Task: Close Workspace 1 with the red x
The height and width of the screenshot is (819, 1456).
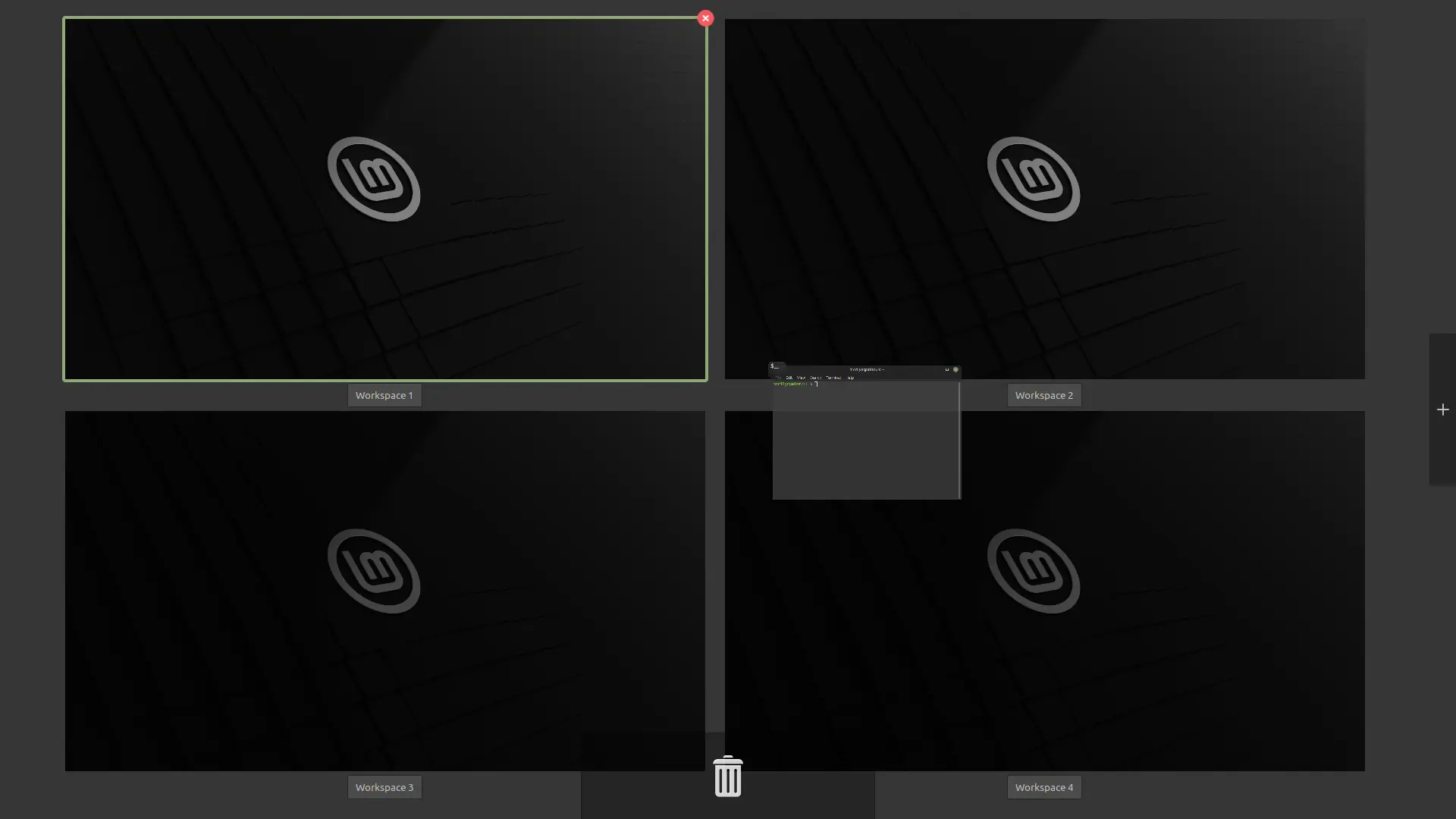Action: tap(705, 17)
